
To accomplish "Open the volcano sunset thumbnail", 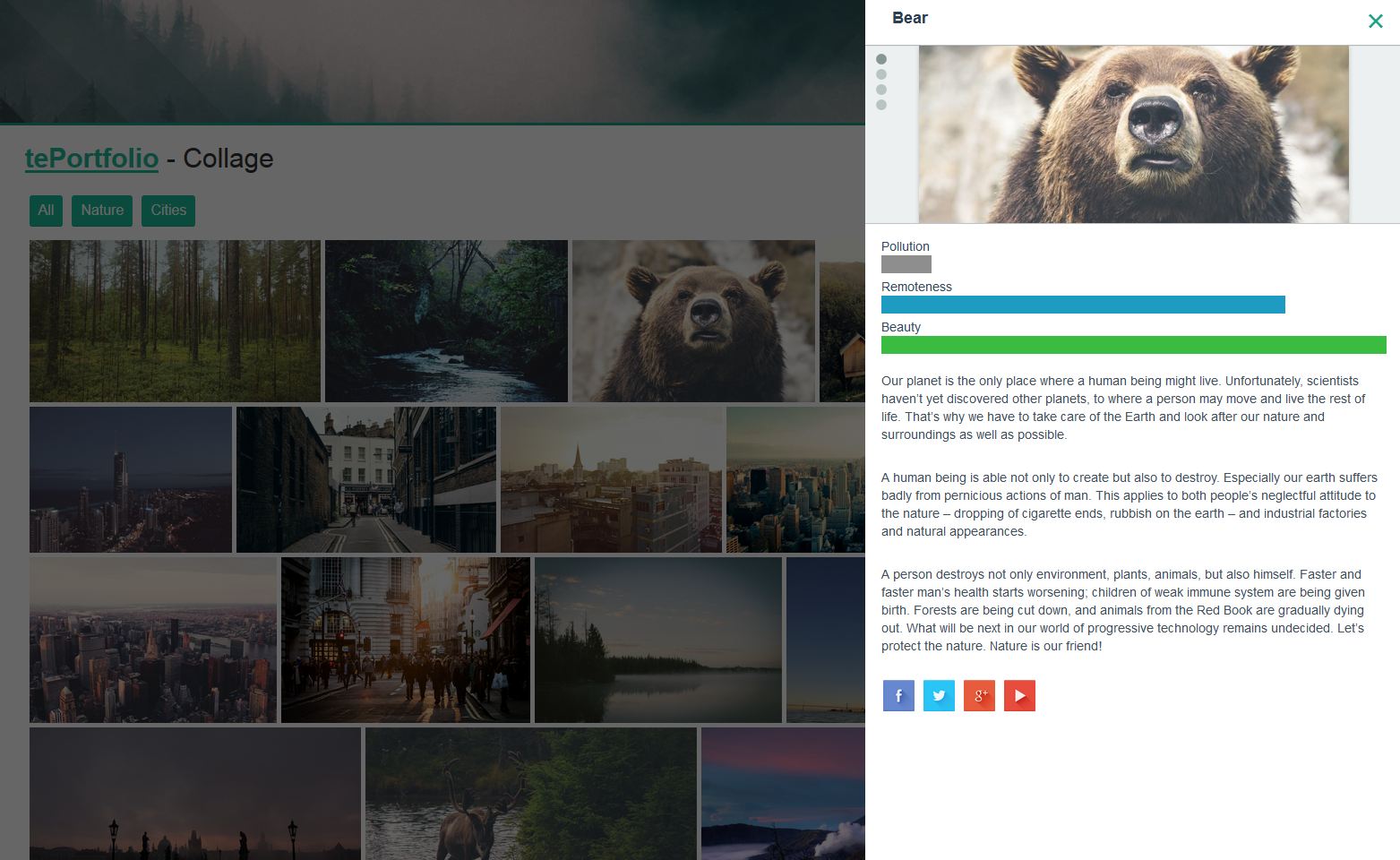I will [x=784, y=794].
